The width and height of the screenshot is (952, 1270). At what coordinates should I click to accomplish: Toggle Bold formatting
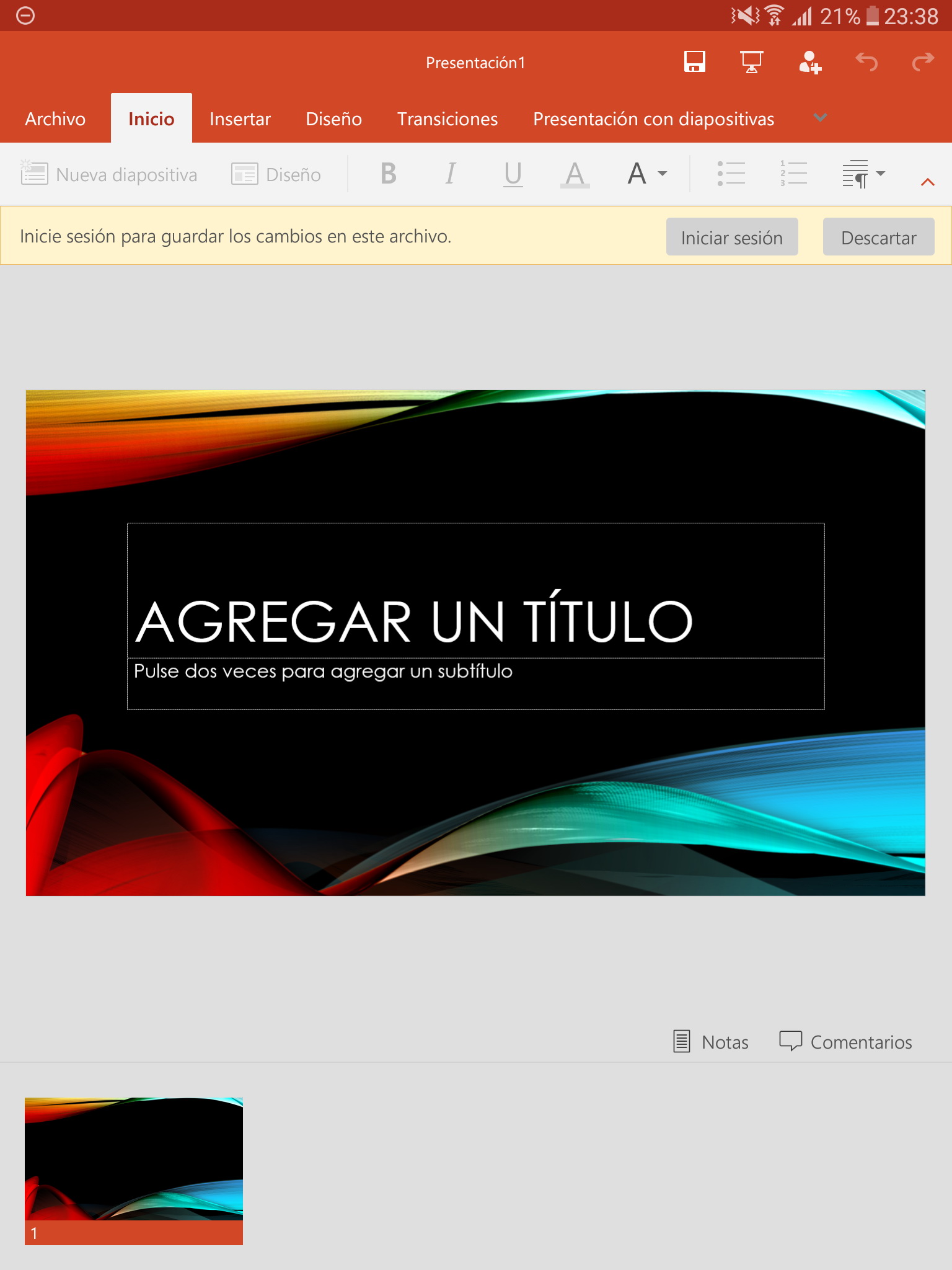(389, 174)
